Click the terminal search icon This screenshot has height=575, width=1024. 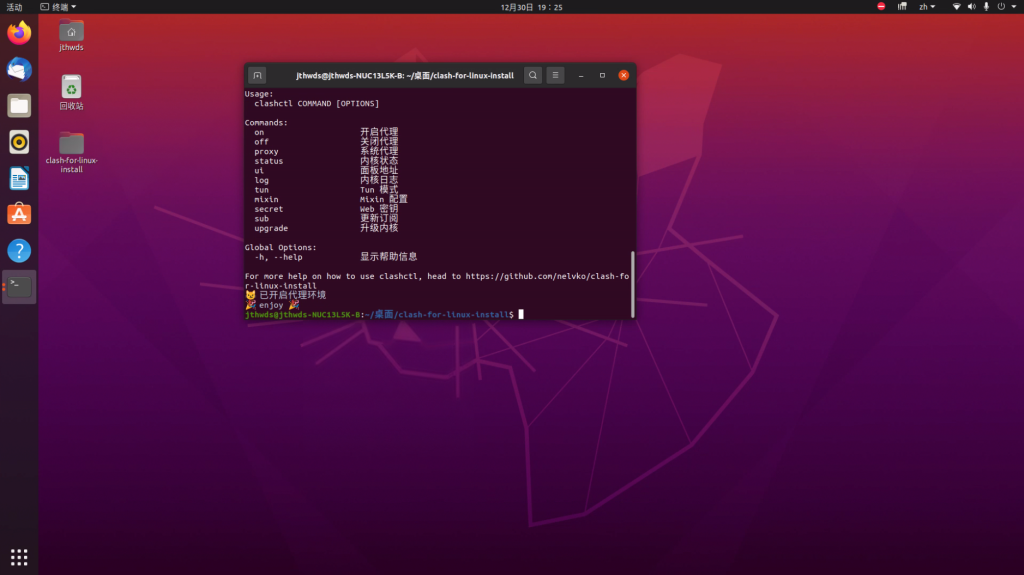pos(533,75)
